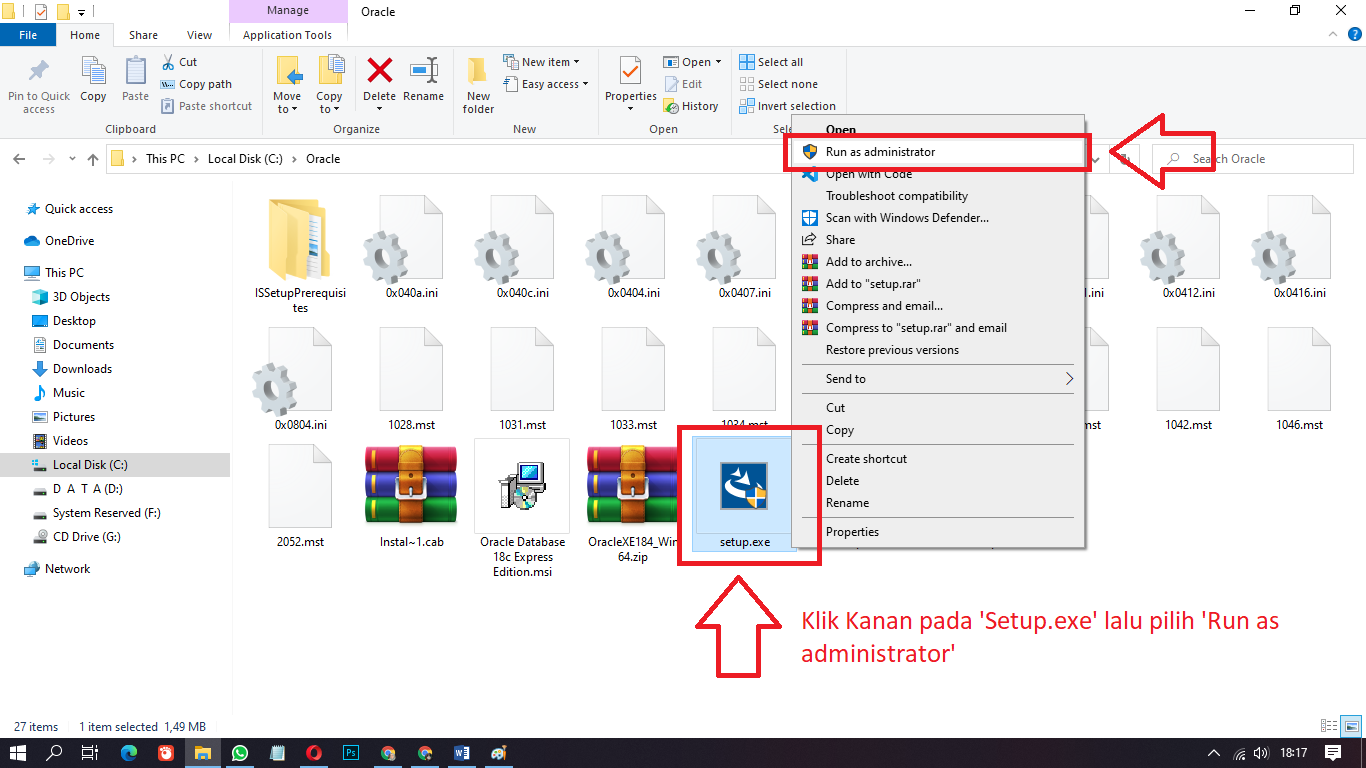The width and height of the screenshot is (1366, 768).
Task: Open Microsoft Edge from the taskbar
Action: tap(129, 753)
